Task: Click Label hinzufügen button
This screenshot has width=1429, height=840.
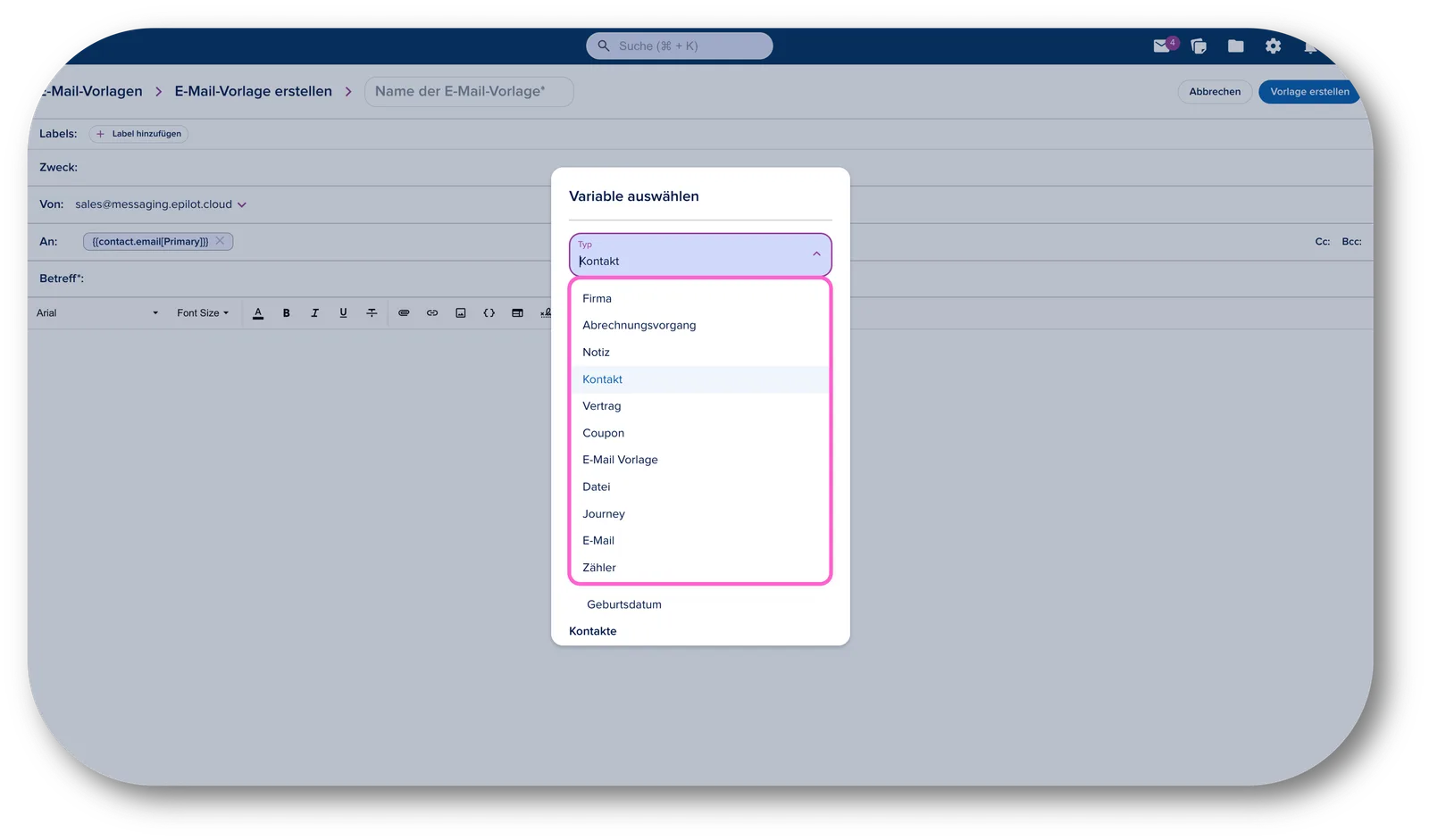Action: point(138,134)
